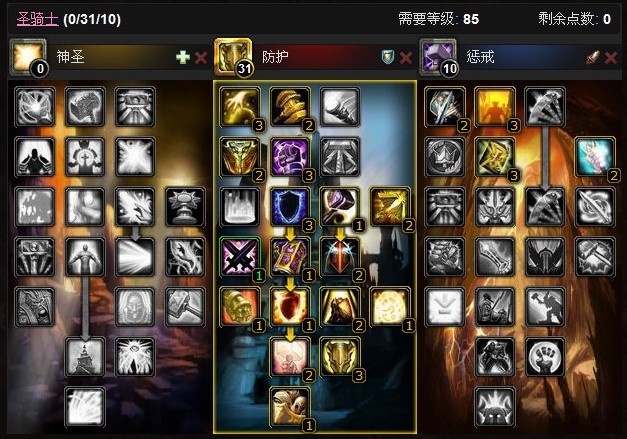The image size is (627, 439).
Task: Click the grey crown talent in 惩戒 tree
Action: point(445,157)
